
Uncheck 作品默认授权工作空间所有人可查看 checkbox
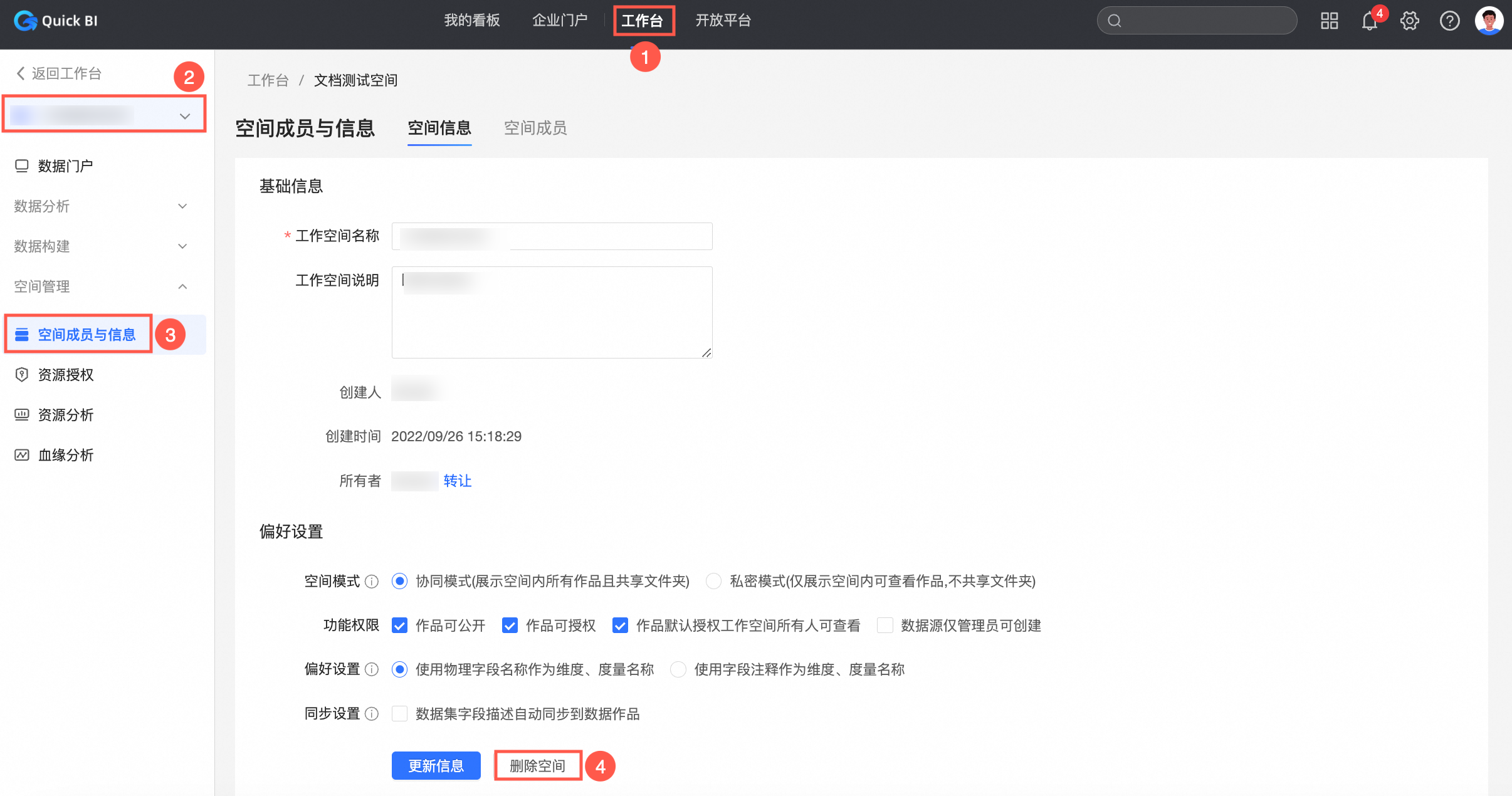click(x=620, y=626)
